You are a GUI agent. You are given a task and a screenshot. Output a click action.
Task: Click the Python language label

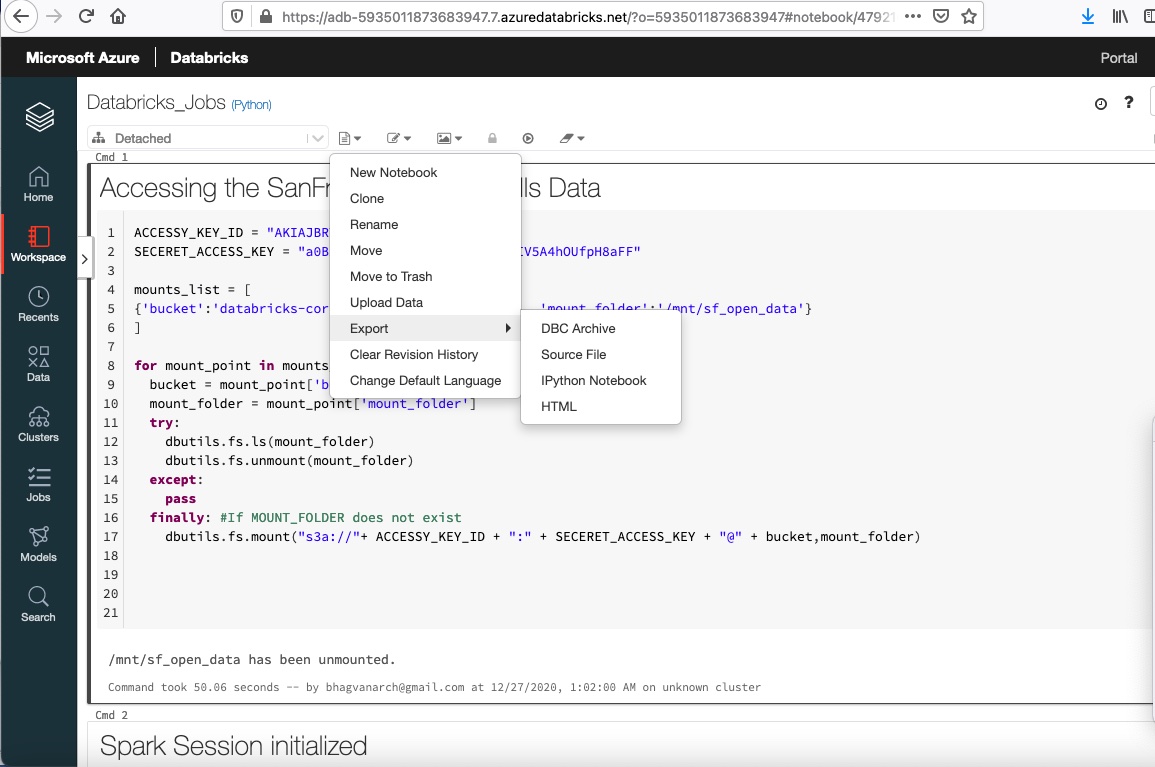click(251, 105)
